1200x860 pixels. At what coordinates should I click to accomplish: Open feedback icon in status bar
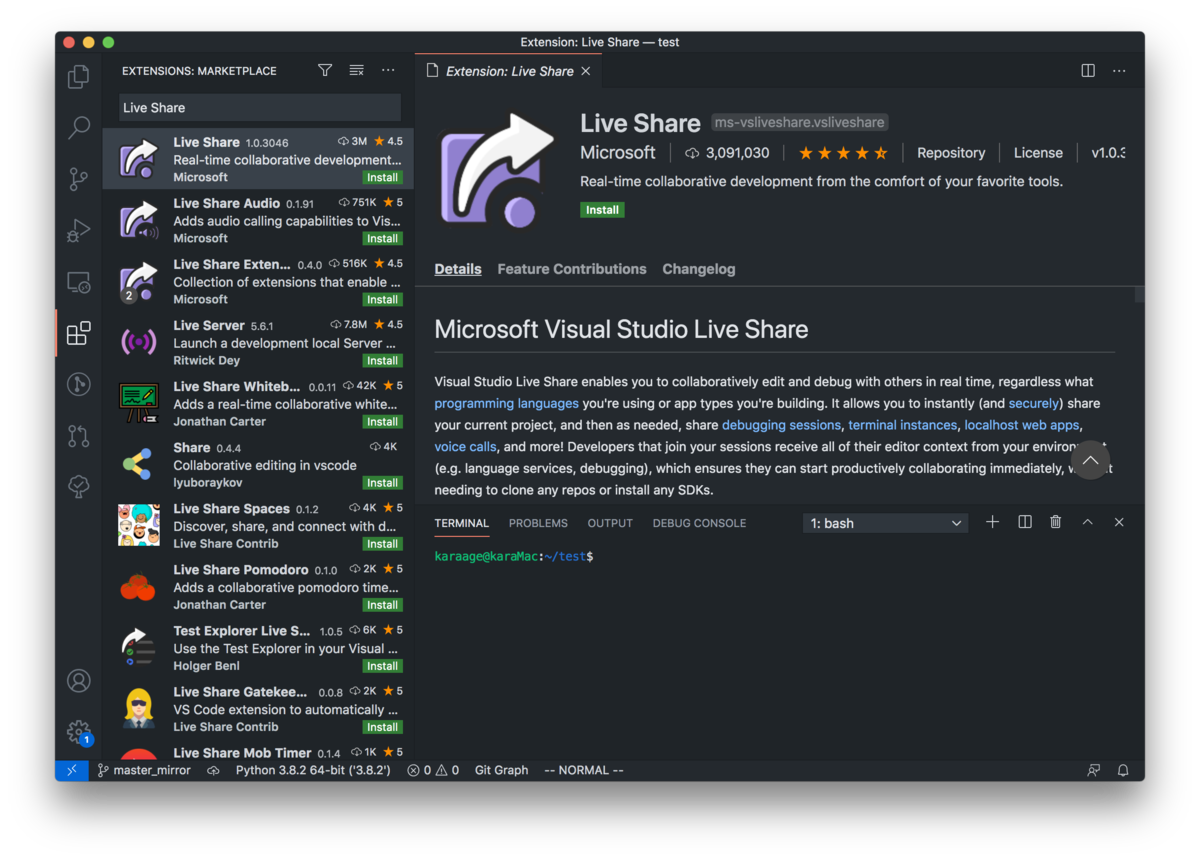1094,770
